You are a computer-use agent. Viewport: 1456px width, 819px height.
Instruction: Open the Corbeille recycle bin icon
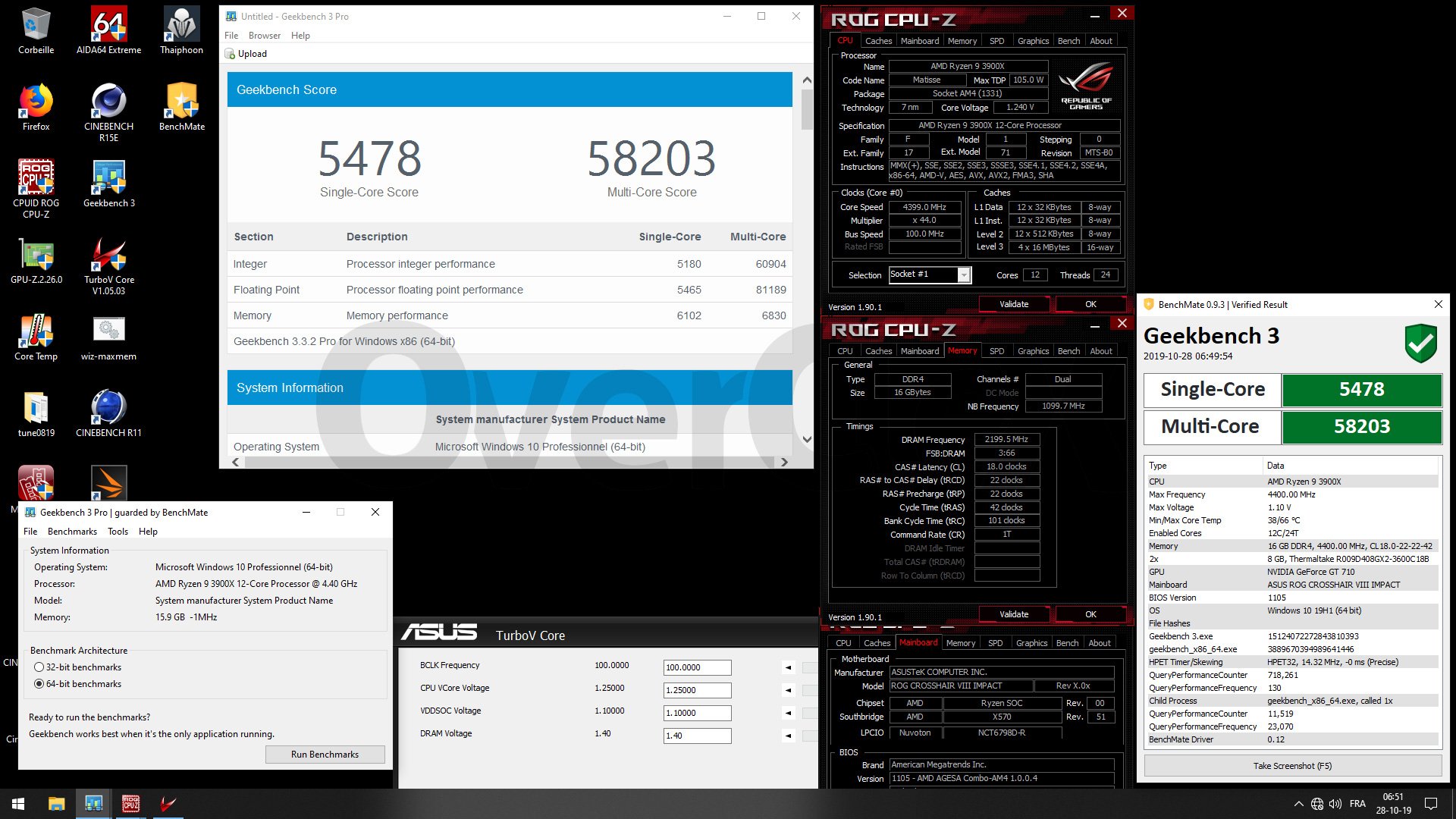pos(36,31)
